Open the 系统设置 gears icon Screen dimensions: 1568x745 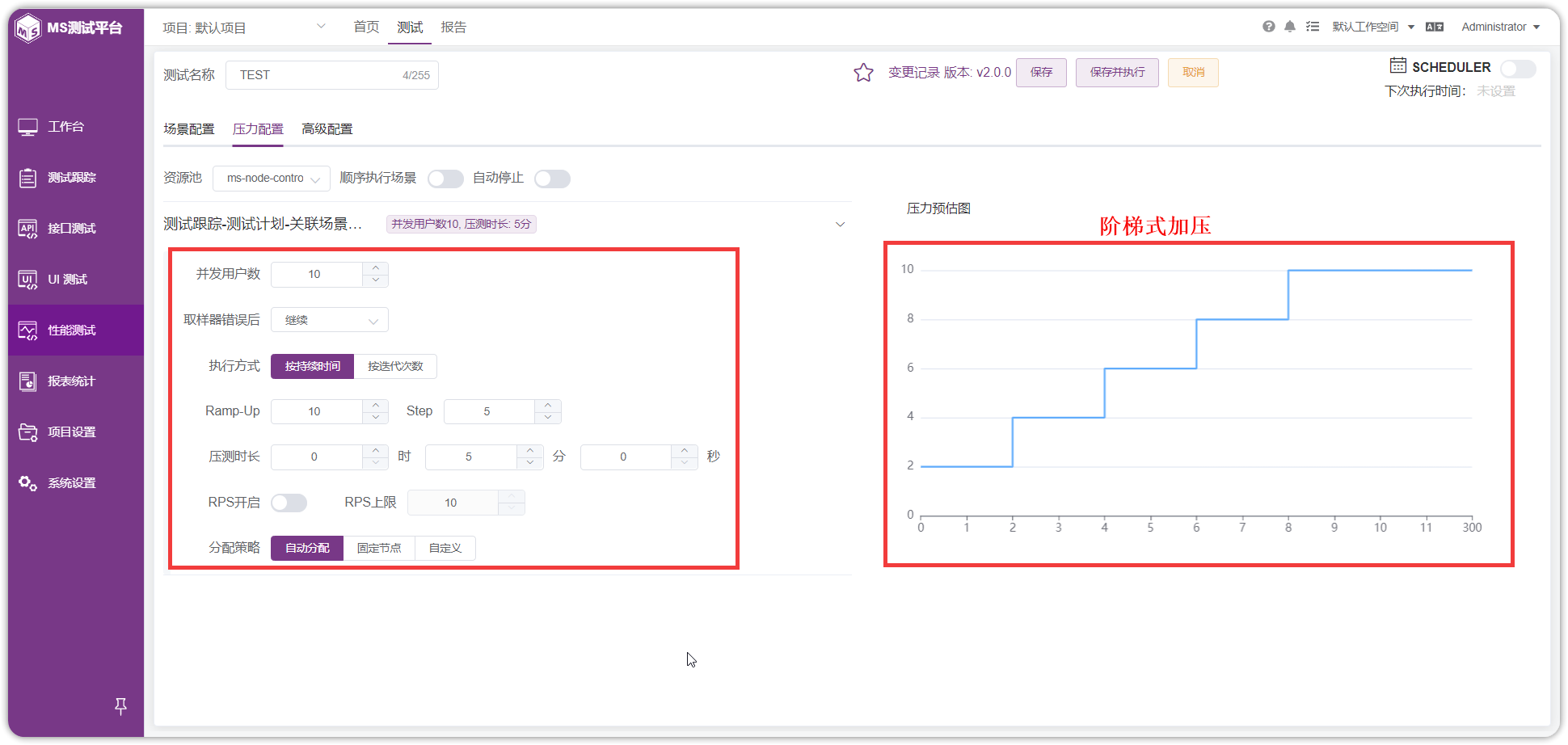pyautogui.click(x=27, y=483)
